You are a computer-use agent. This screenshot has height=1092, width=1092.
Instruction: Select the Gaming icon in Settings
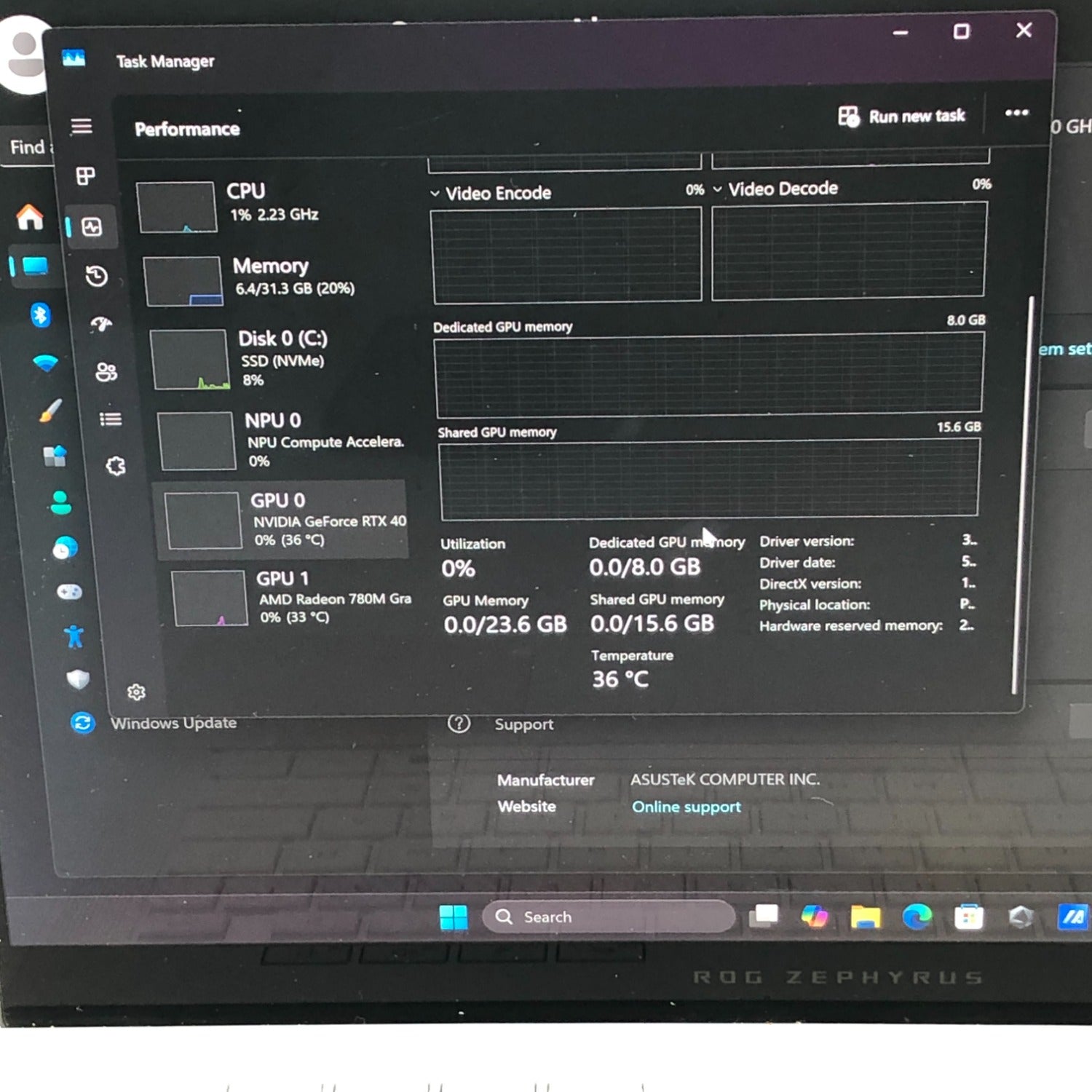(71, 592)
